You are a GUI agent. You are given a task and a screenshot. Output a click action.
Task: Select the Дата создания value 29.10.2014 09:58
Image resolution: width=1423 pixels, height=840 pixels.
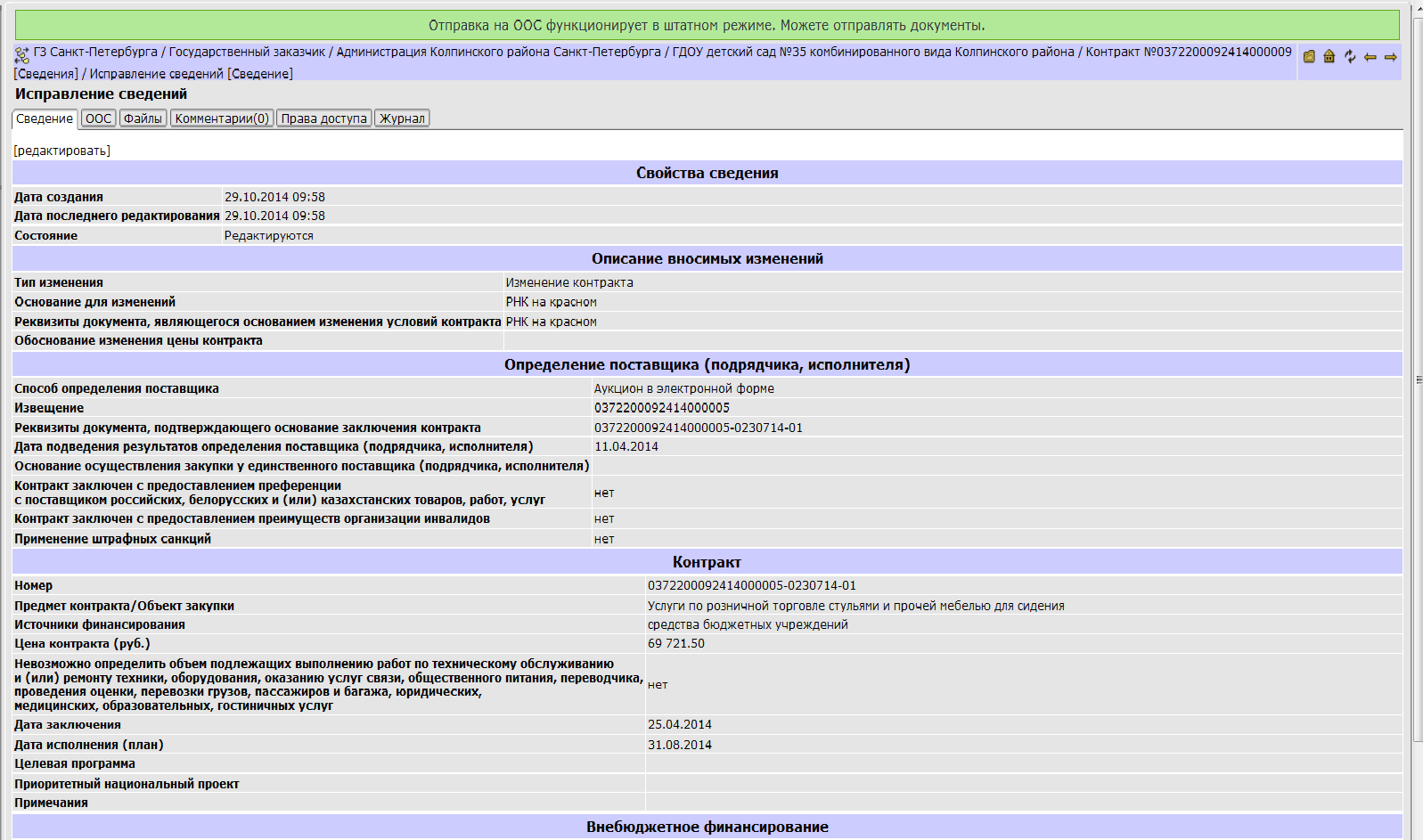[274, 197]
